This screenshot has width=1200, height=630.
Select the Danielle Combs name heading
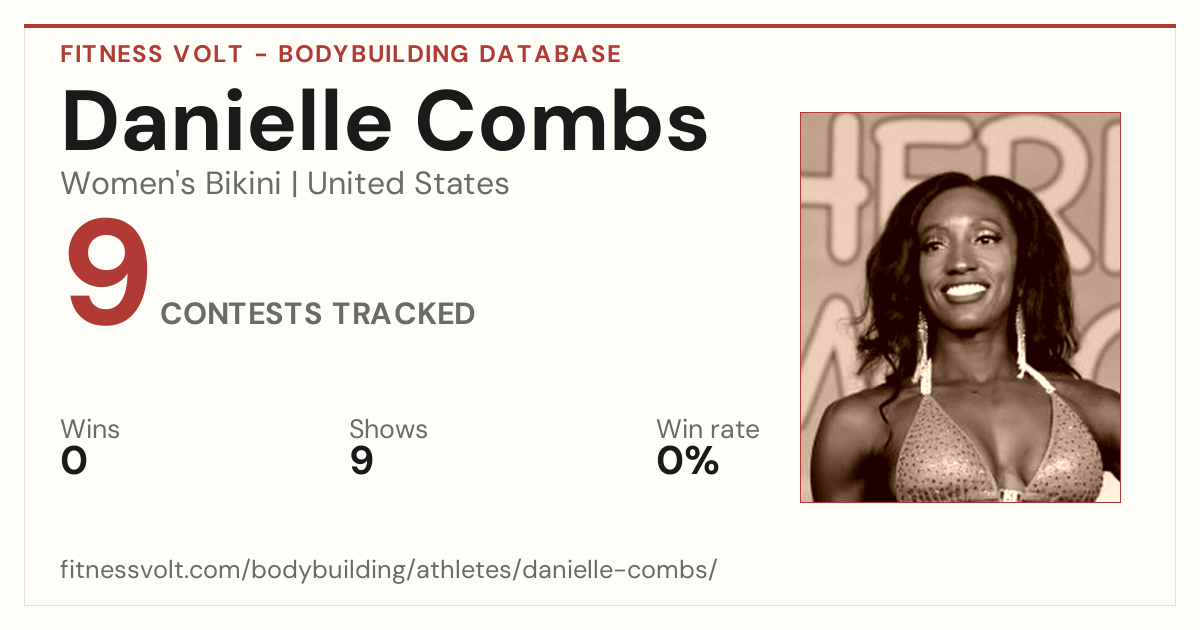tap(385, 121)
